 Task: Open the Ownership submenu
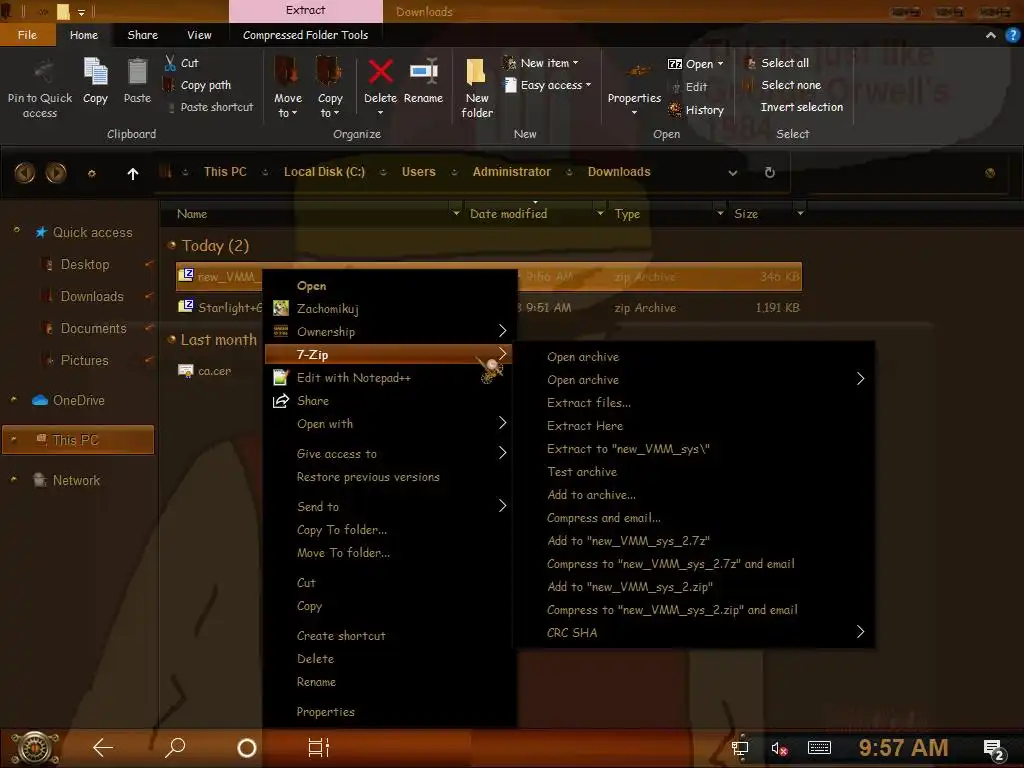[x=390, y=332]
